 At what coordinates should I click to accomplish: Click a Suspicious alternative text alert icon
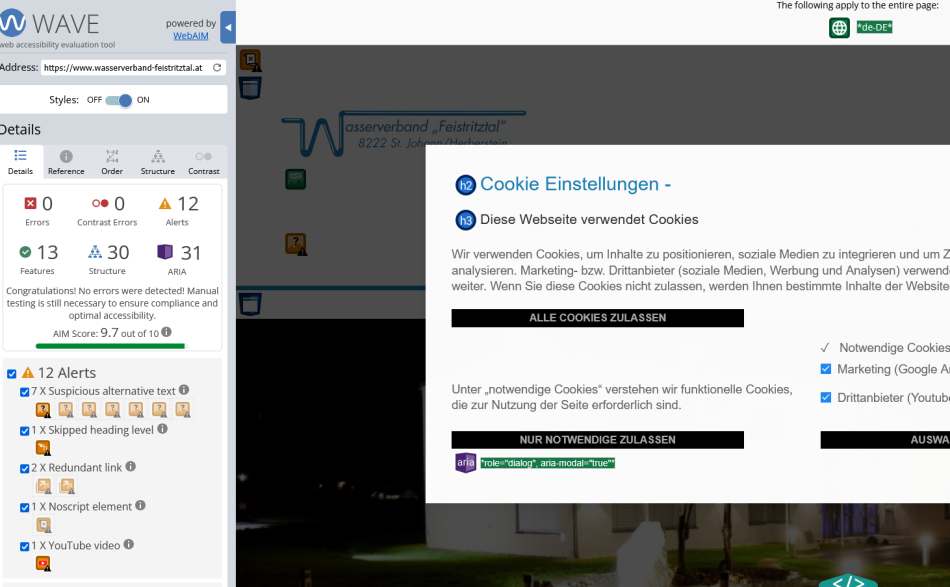[43, 409]
